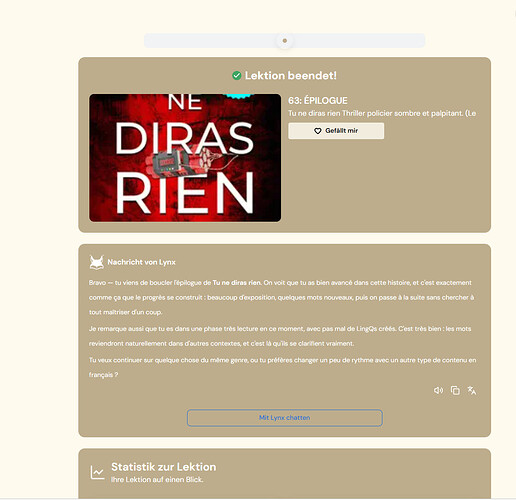This screenshot has width=516, height=500.
Task: Click the Lynx fox avatar icon
Action: (97, 262)
